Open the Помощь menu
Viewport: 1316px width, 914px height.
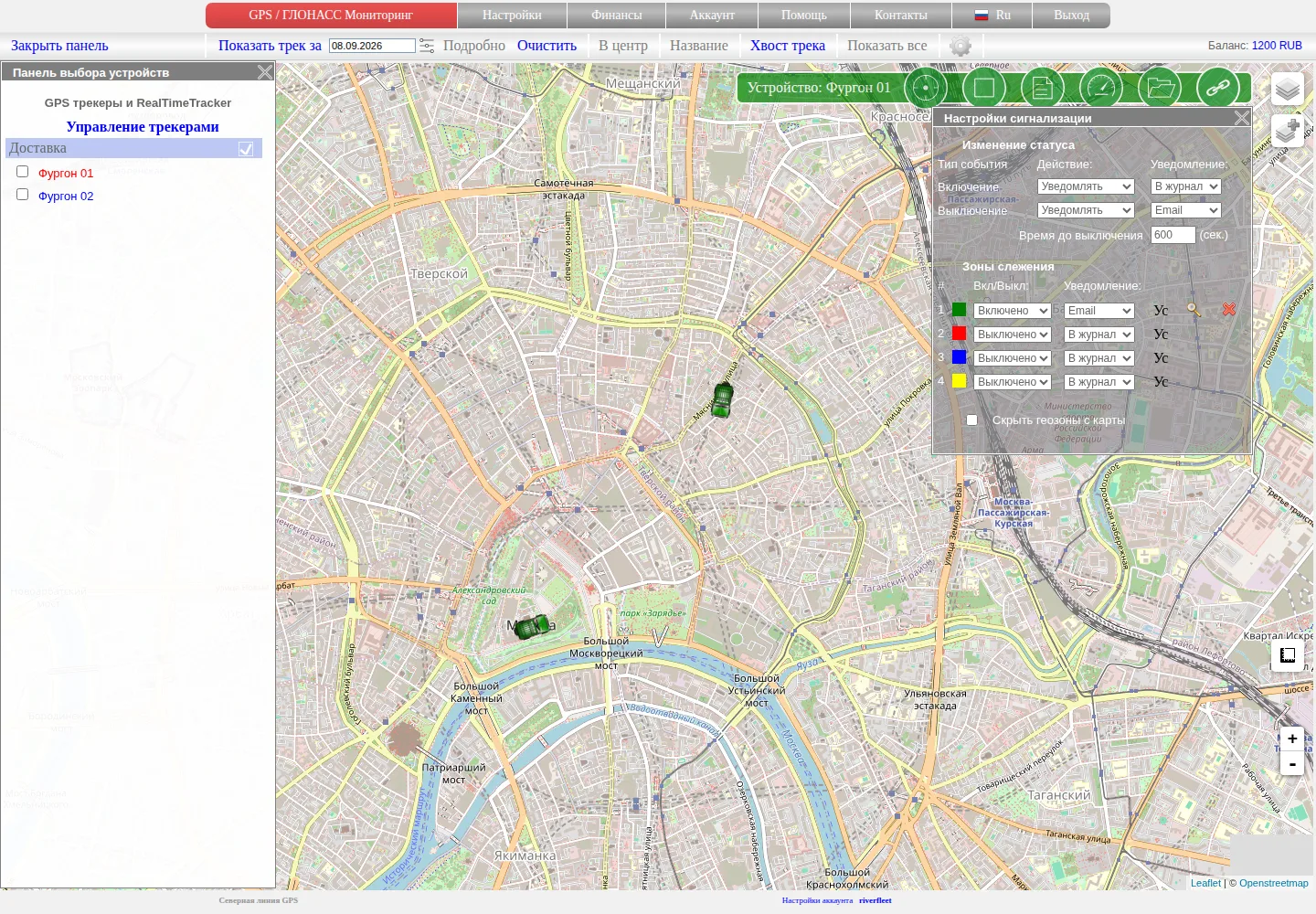[804, 16]
